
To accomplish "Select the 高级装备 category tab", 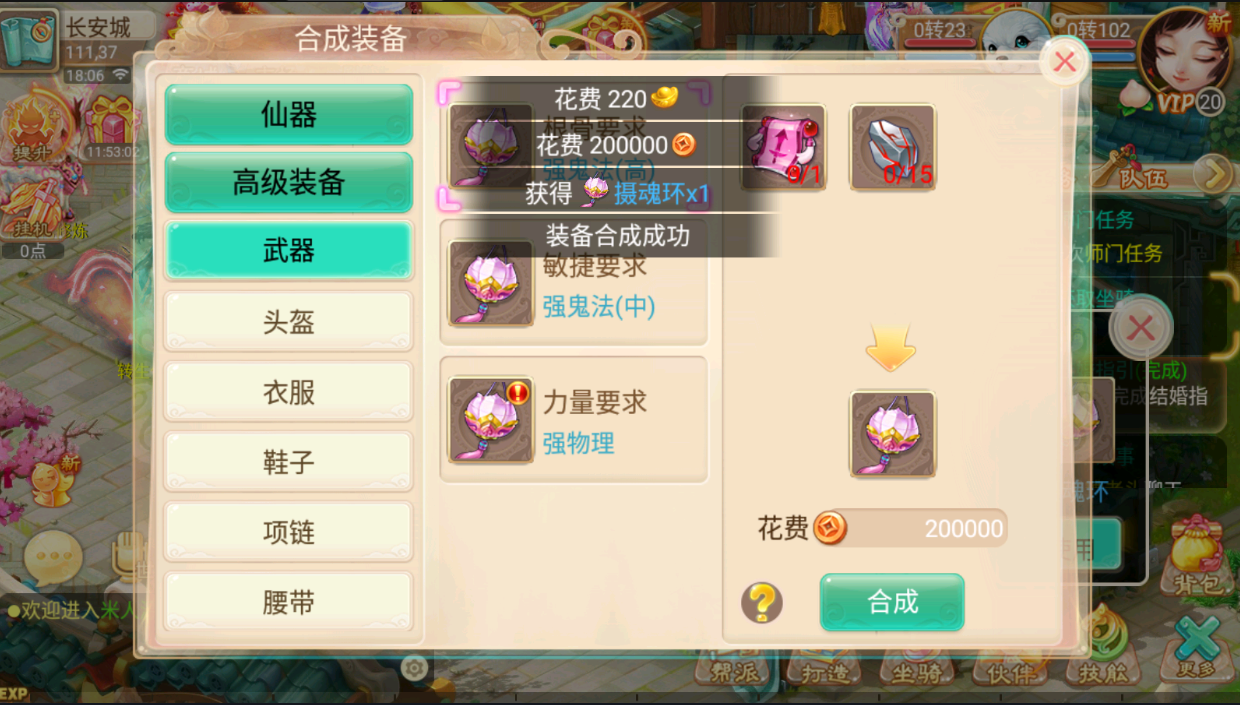I will click(x=289, y=182).
